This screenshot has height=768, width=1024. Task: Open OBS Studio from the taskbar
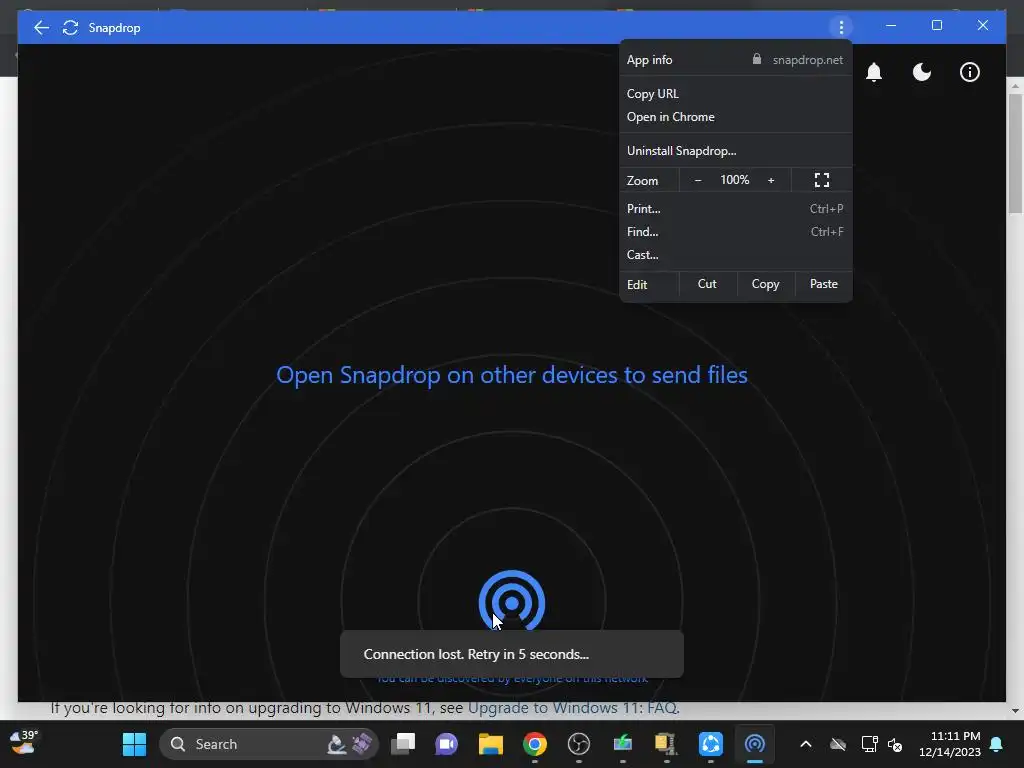click(579, 744)
